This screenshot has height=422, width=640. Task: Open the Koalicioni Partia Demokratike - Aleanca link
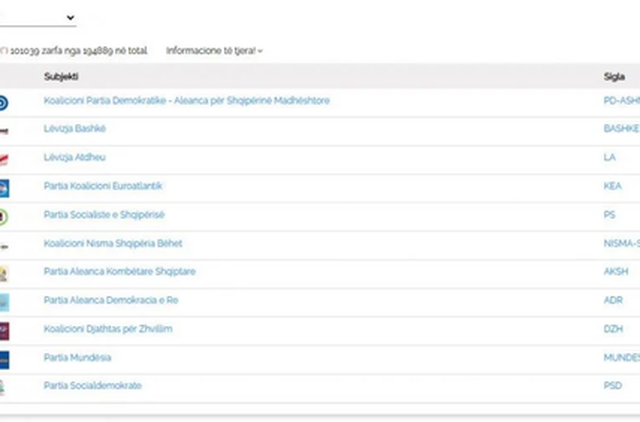187,100
